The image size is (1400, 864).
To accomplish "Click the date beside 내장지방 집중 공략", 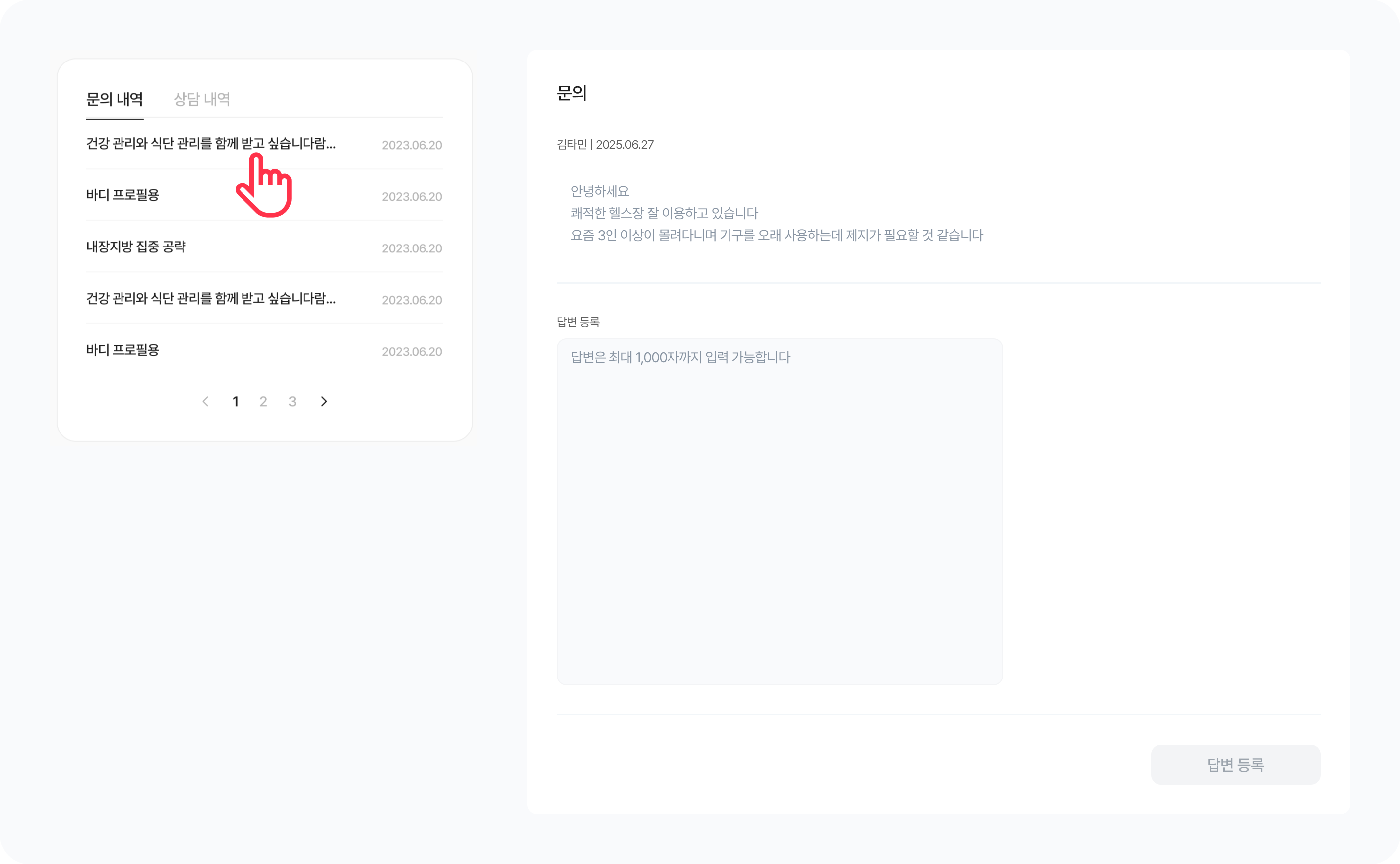I will pos(412,248).
